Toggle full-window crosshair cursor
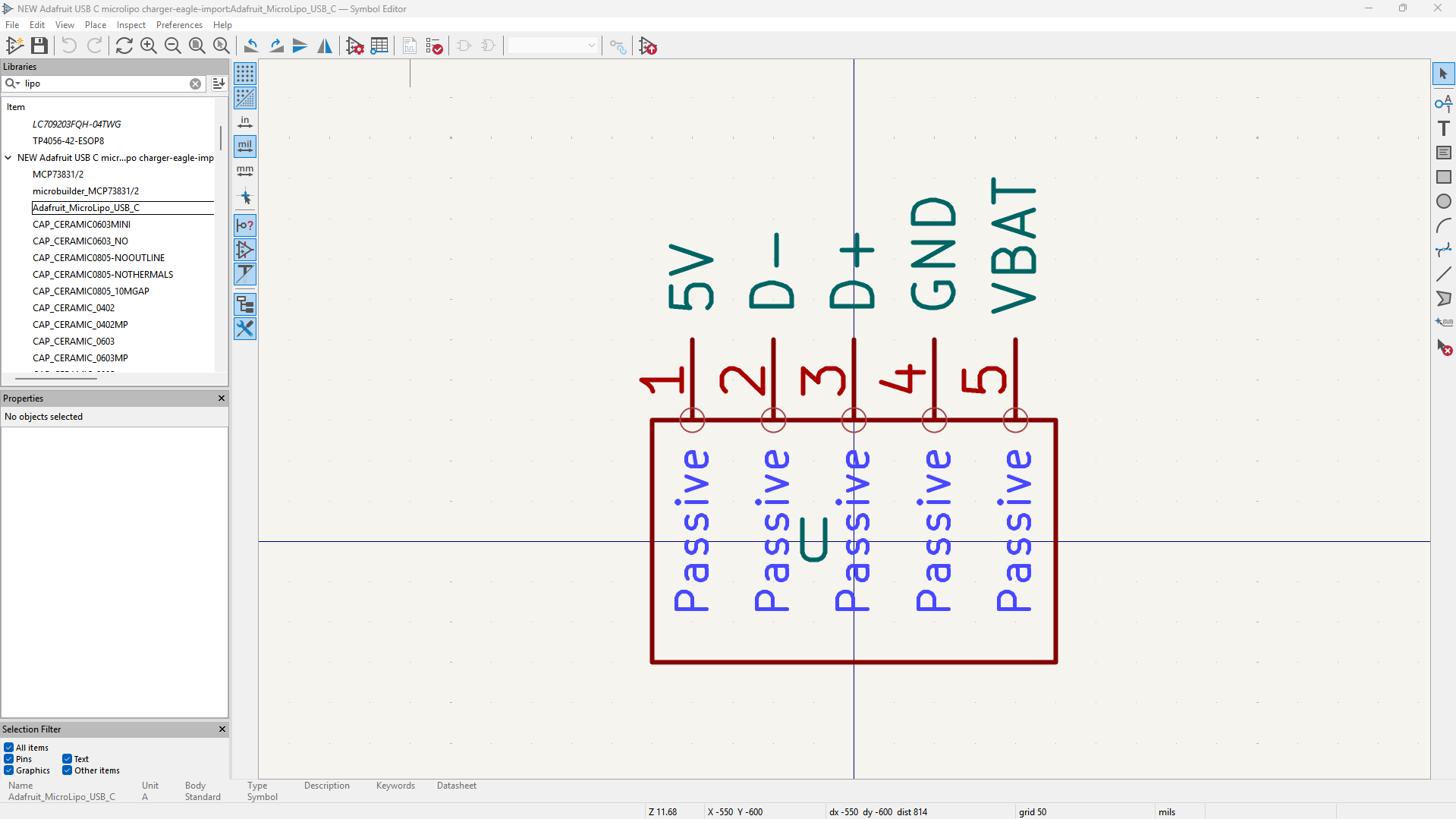Image resolution: width=1456 pixels, height=819 pixels. click(245, 197)
